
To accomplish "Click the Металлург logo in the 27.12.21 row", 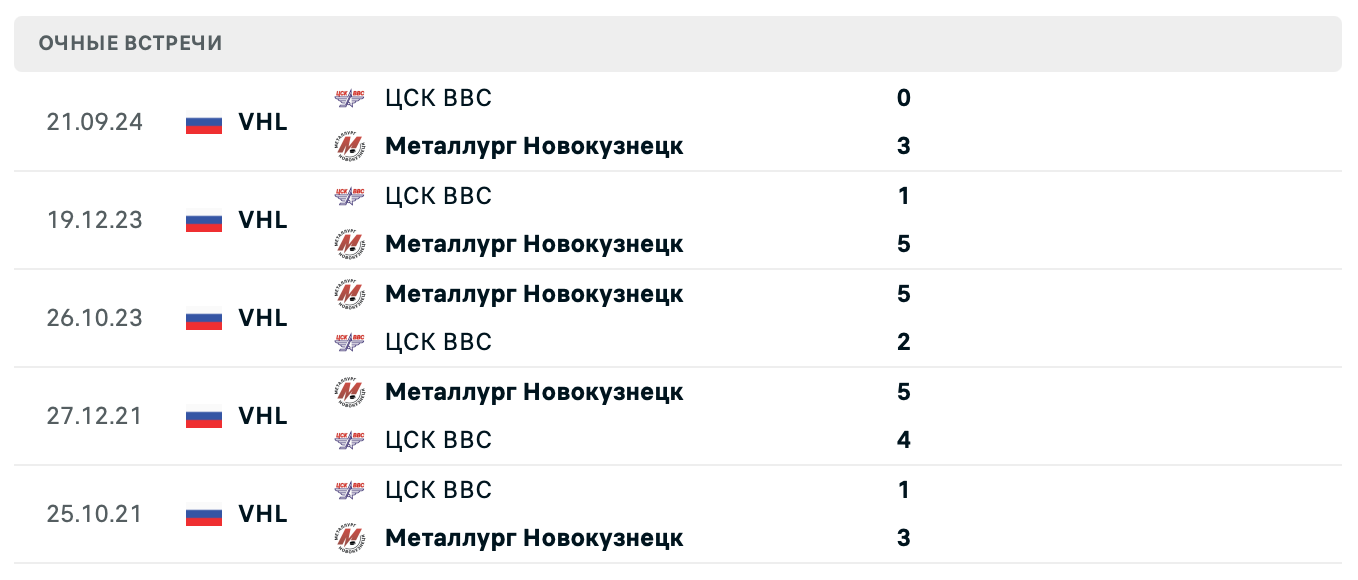I will tap(349, 392).
